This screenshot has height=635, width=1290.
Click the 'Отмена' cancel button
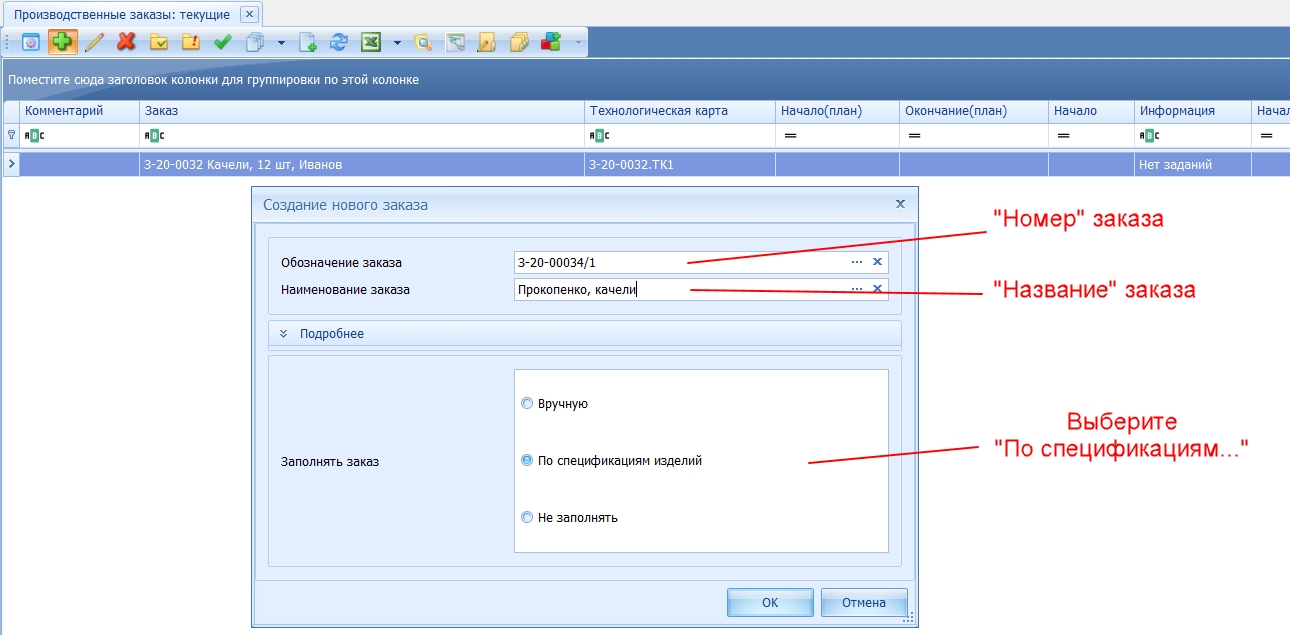pyautogui.click(x=864, y=603)
